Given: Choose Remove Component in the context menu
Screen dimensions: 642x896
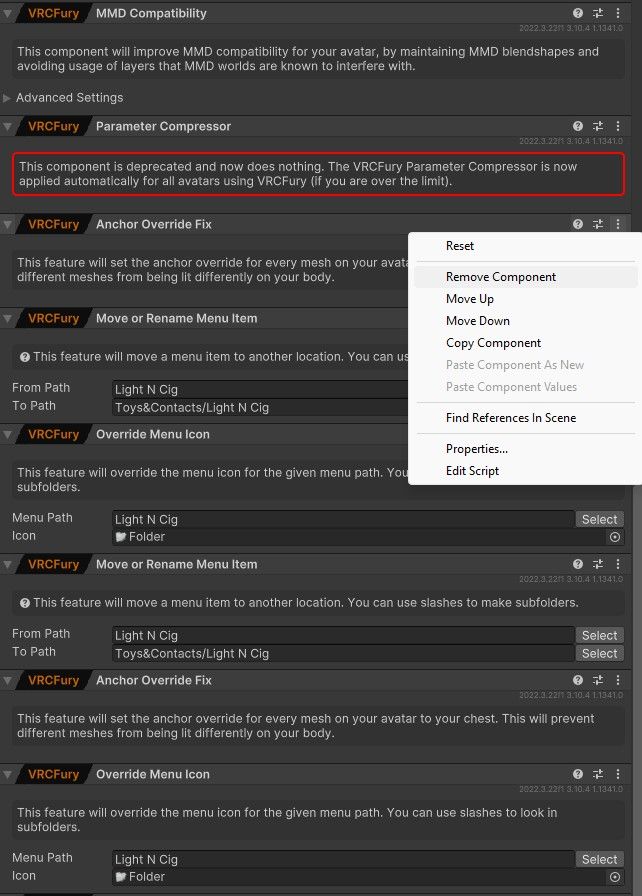Looking at the screenshot, I should (x=525, y=277).
